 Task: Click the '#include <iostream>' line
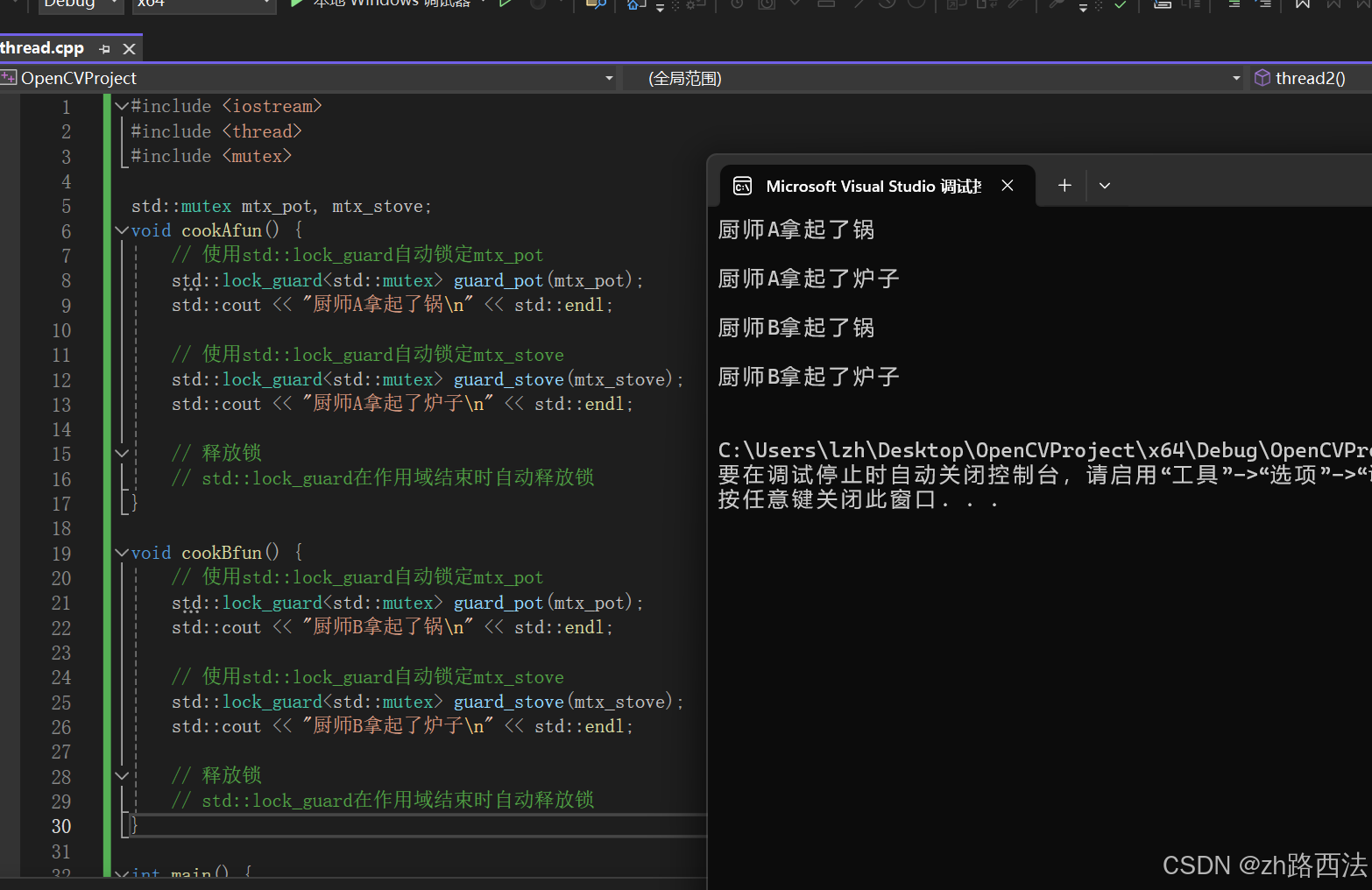pos(227,106)
